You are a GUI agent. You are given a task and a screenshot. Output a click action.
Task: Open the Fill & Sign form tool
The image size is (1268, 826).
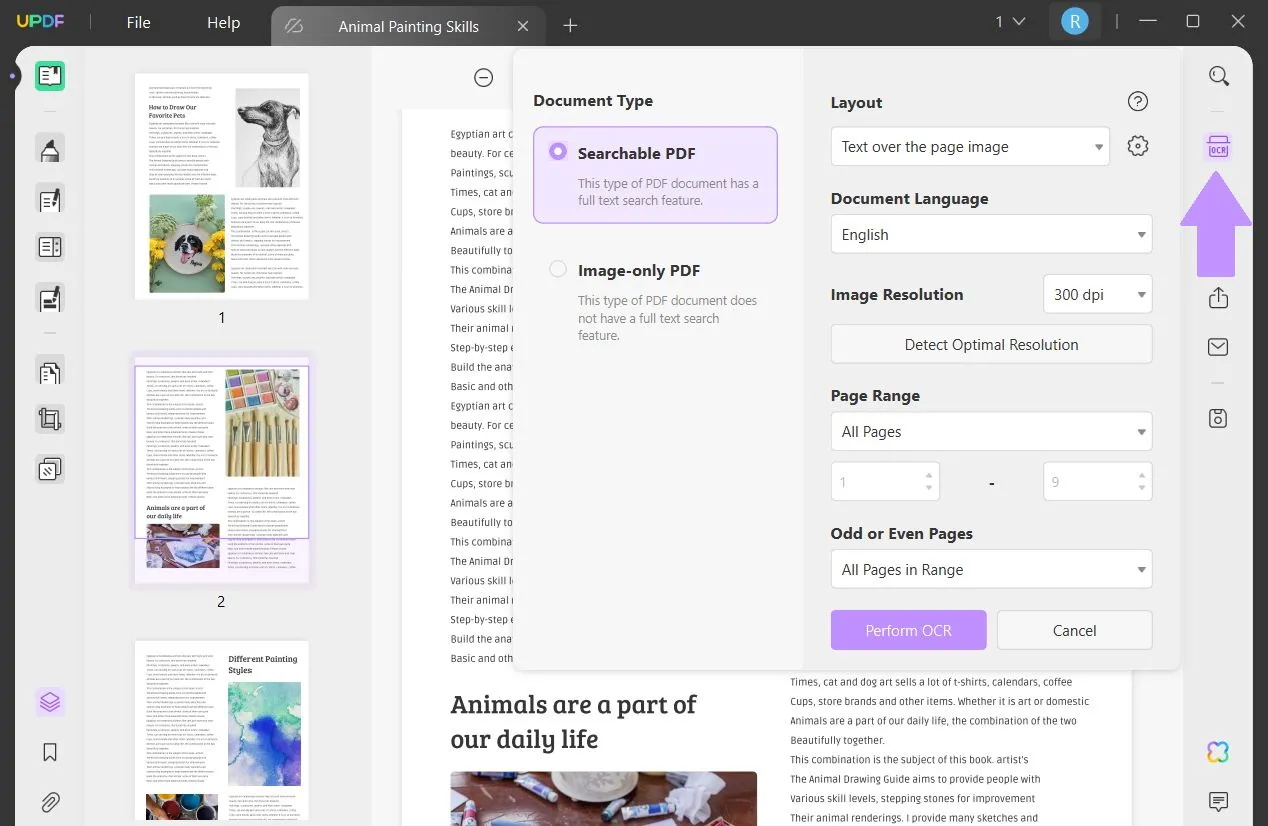click(x=50, y=297)
